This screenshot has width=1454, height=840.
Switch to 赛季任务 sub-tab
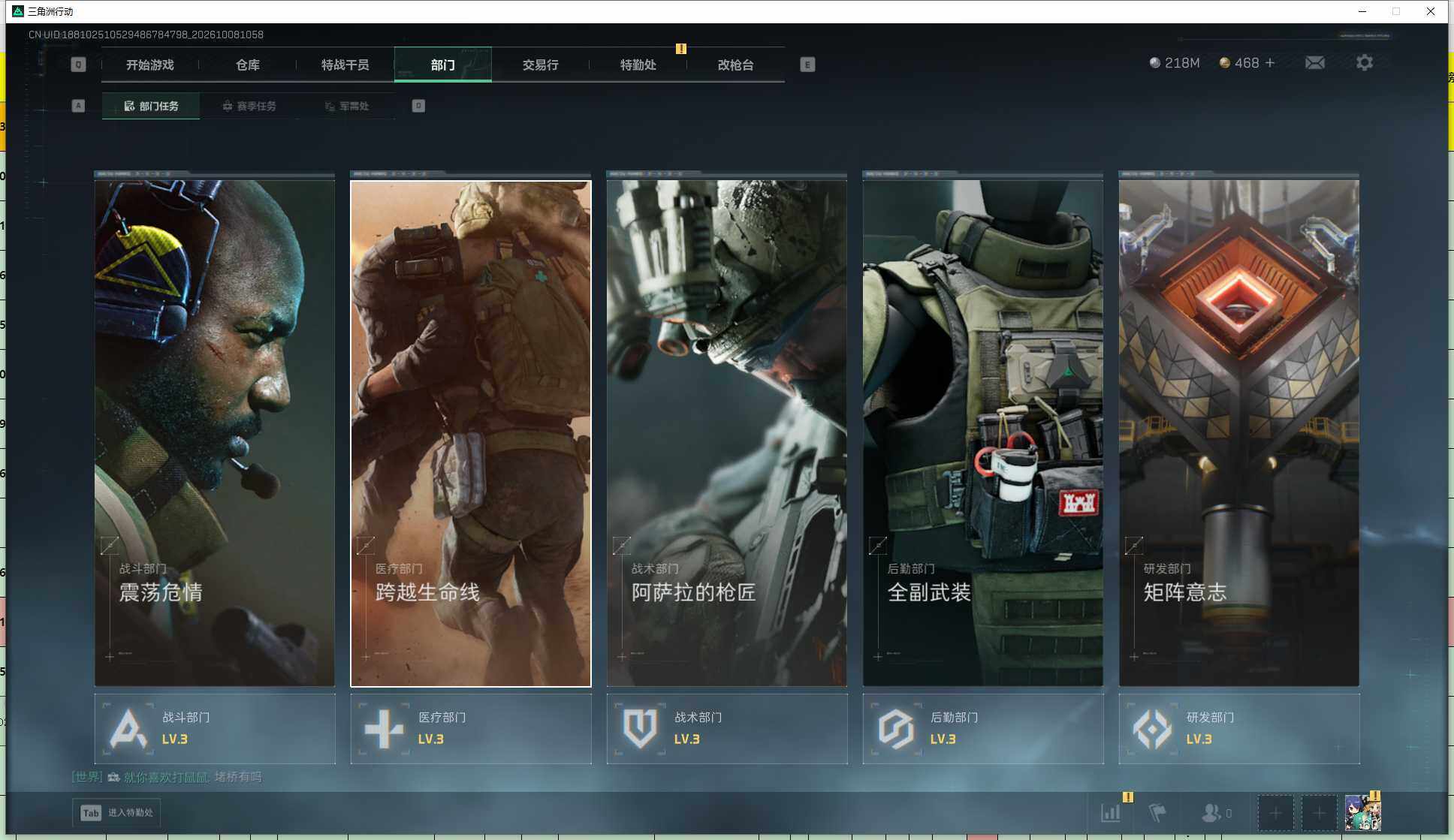pos(249,106)
